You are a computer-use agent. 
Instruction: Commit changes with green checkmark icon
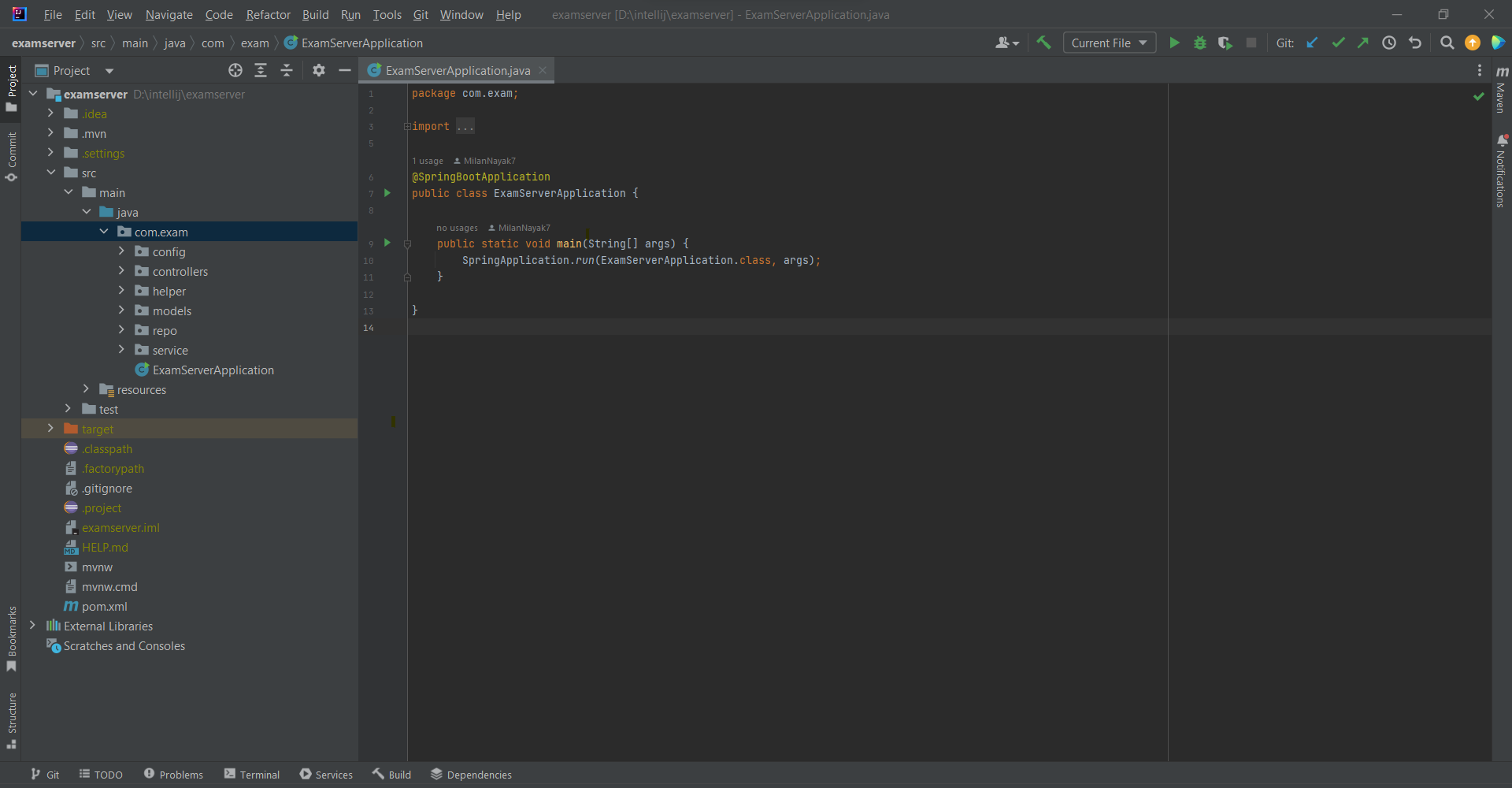1338,43
